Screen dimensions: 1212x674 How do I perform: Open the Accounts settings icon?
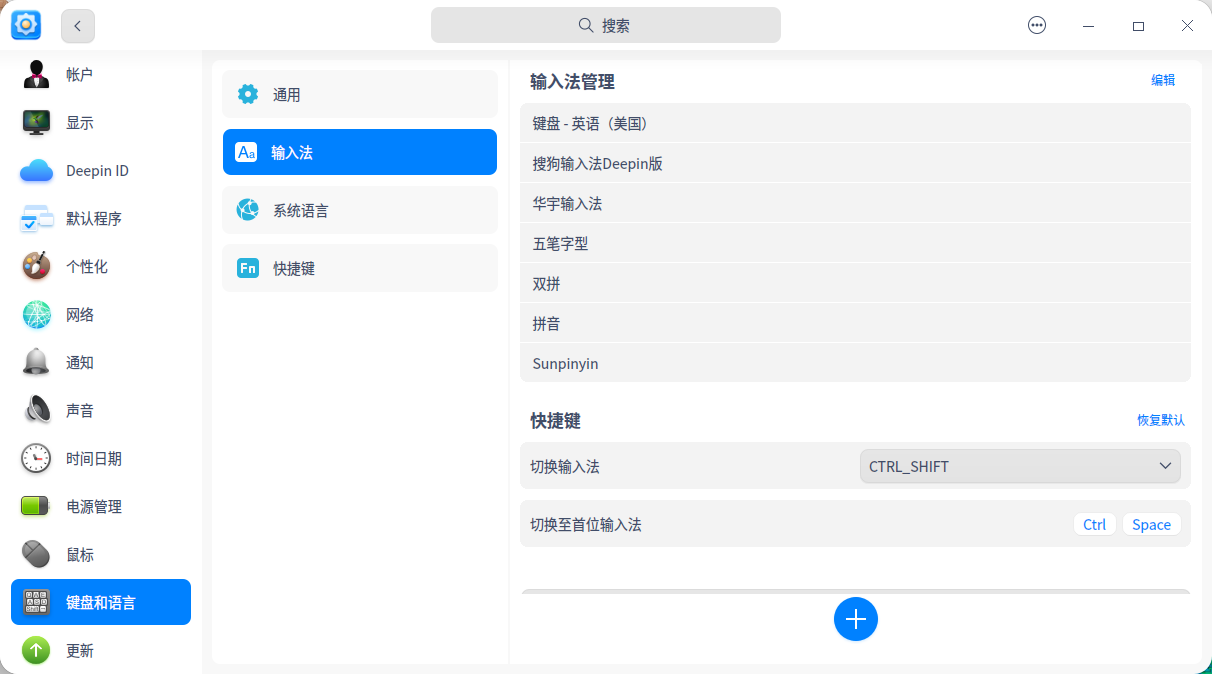pos(37,73)
